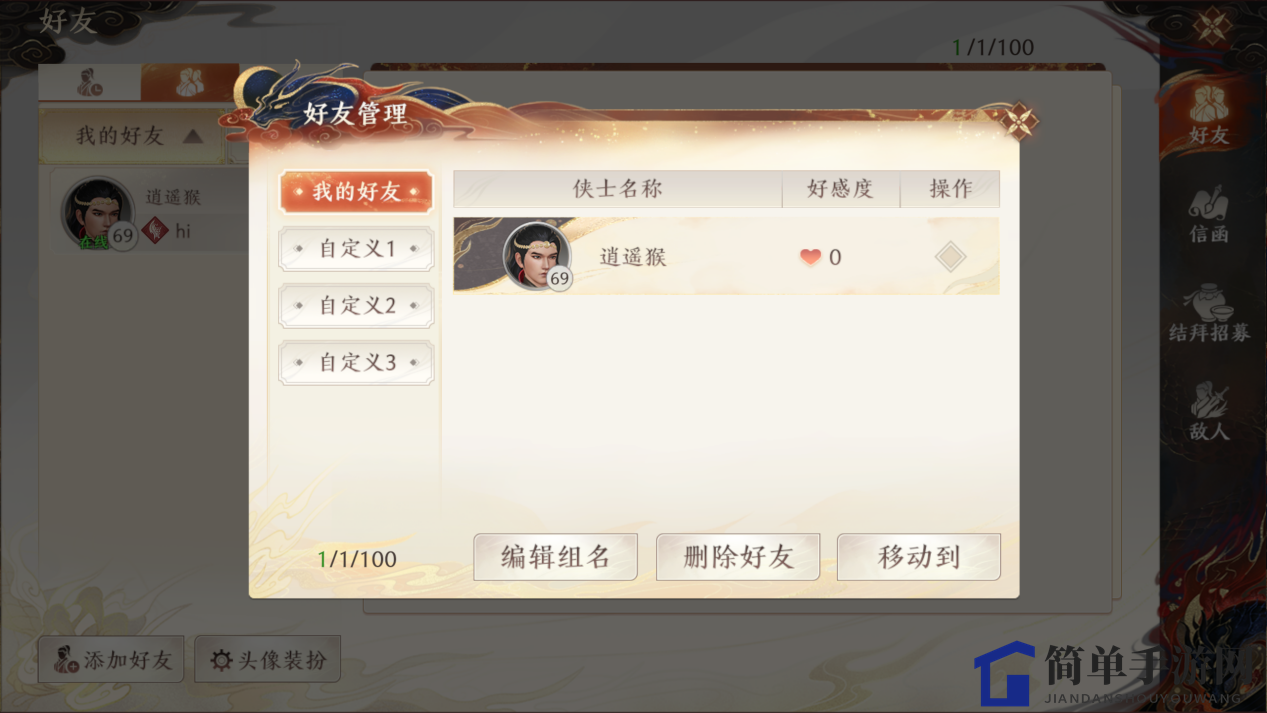Viewport: 1267px width, 713px height.
Task: Open the 移动到 move-to menu
Action: click(919, 557)
